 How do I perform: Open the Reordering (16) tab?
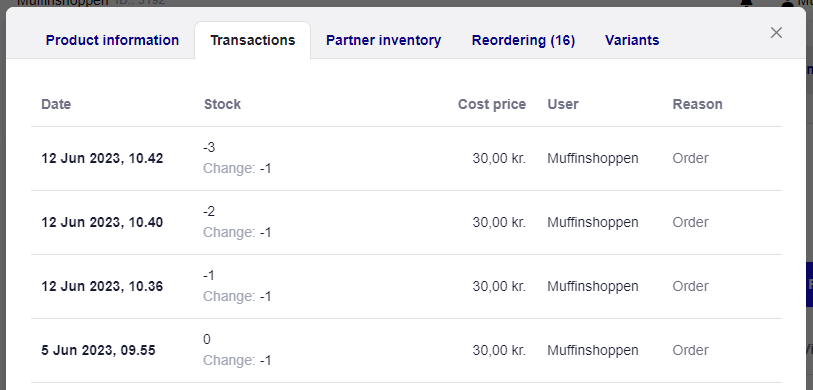click(523, 40)
